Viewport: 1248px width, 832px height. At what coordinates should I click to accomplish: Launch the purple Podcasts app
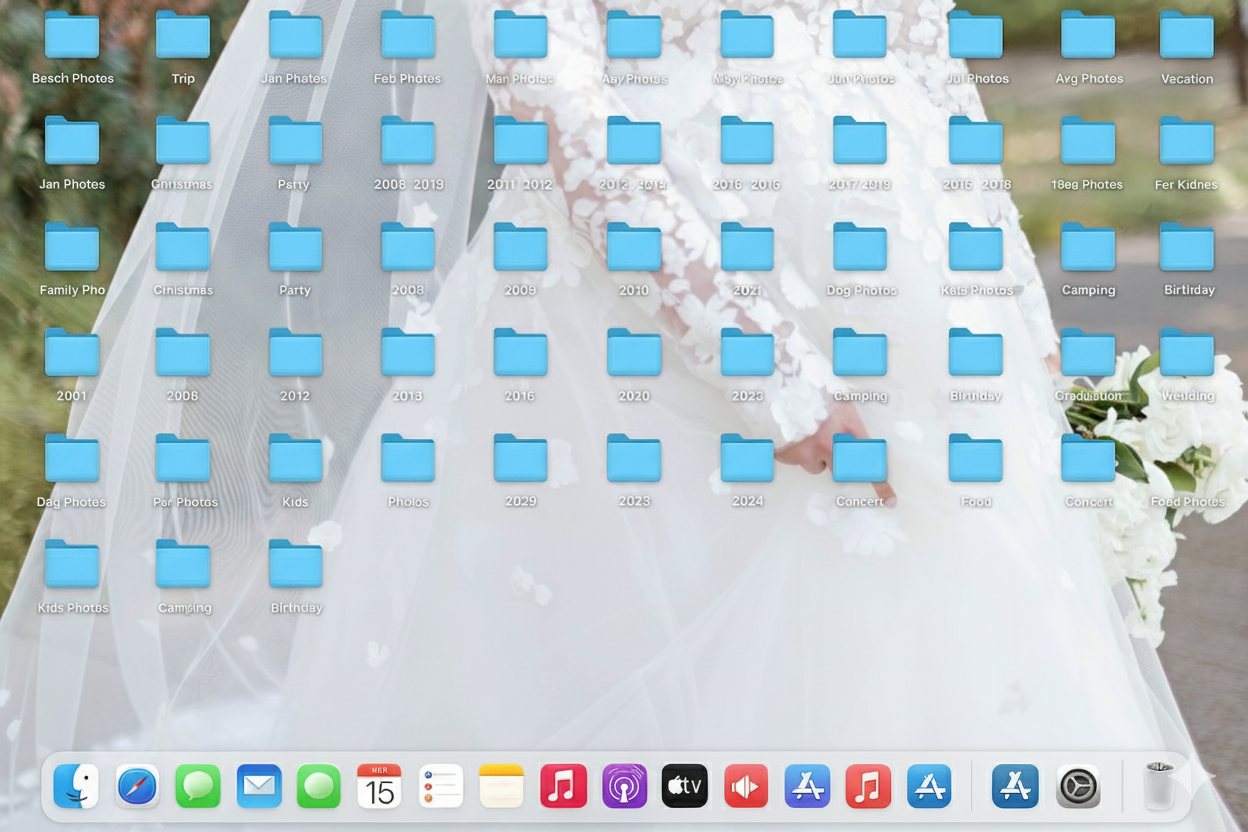(x=624, y=787)
